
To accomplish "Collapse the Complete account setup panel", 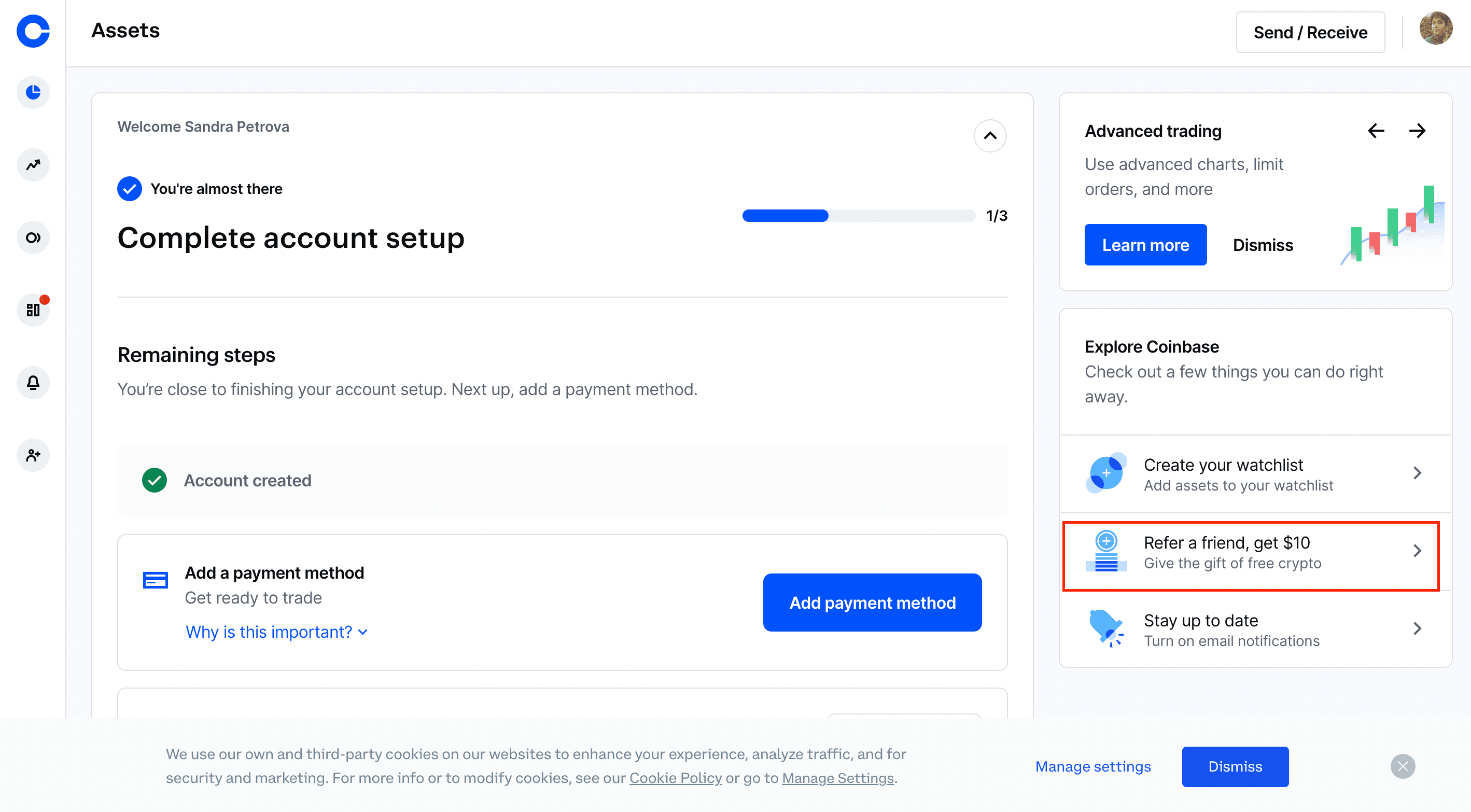I will coord(990,136).
